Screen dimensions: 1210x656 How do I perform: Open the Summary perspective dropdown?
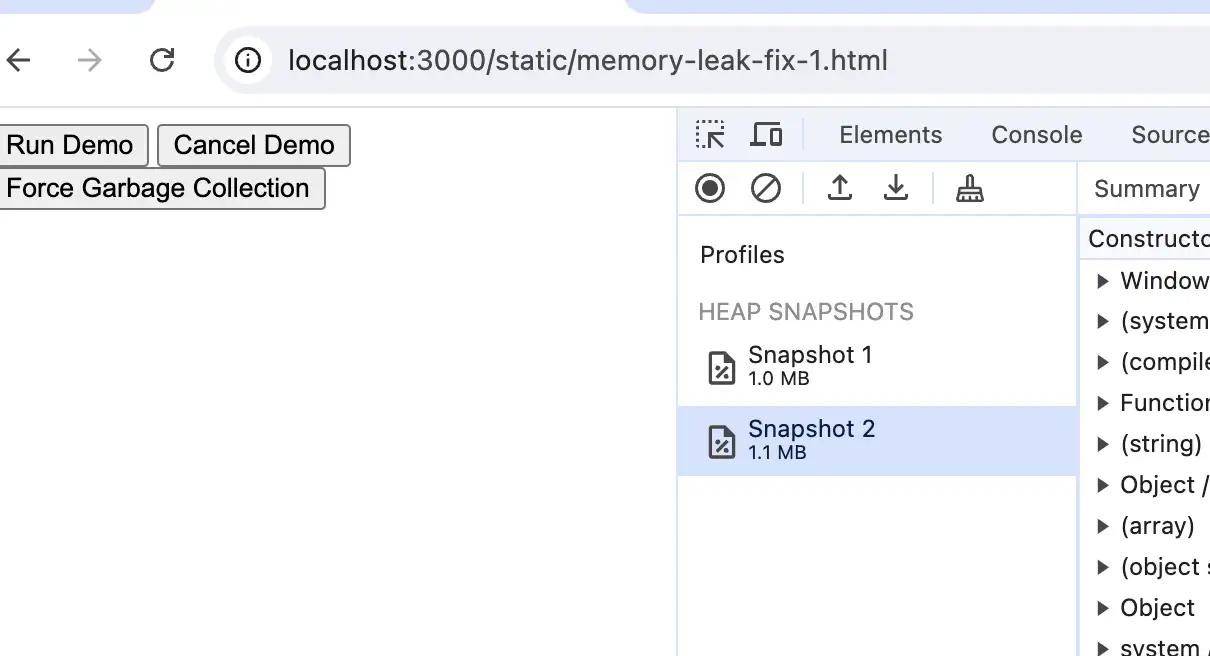tap(1146, 189)
